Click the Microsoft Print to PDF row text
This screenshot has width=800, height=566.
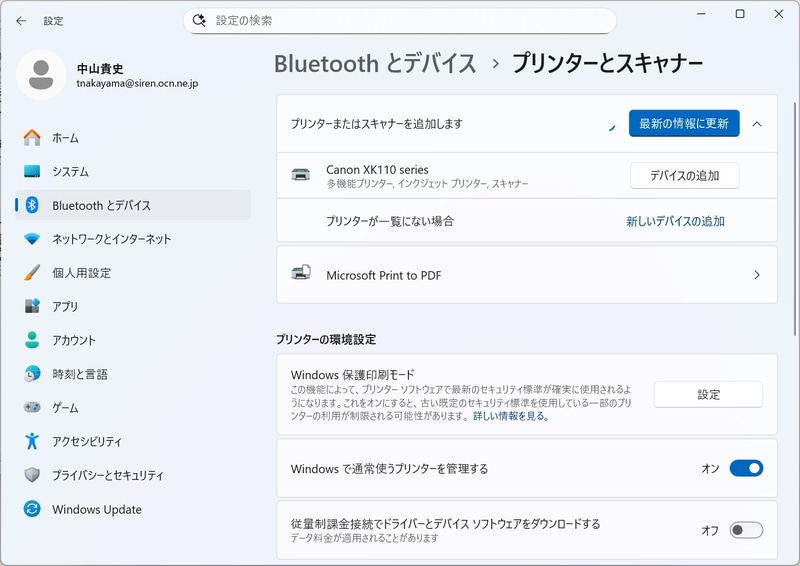point(383,275)
